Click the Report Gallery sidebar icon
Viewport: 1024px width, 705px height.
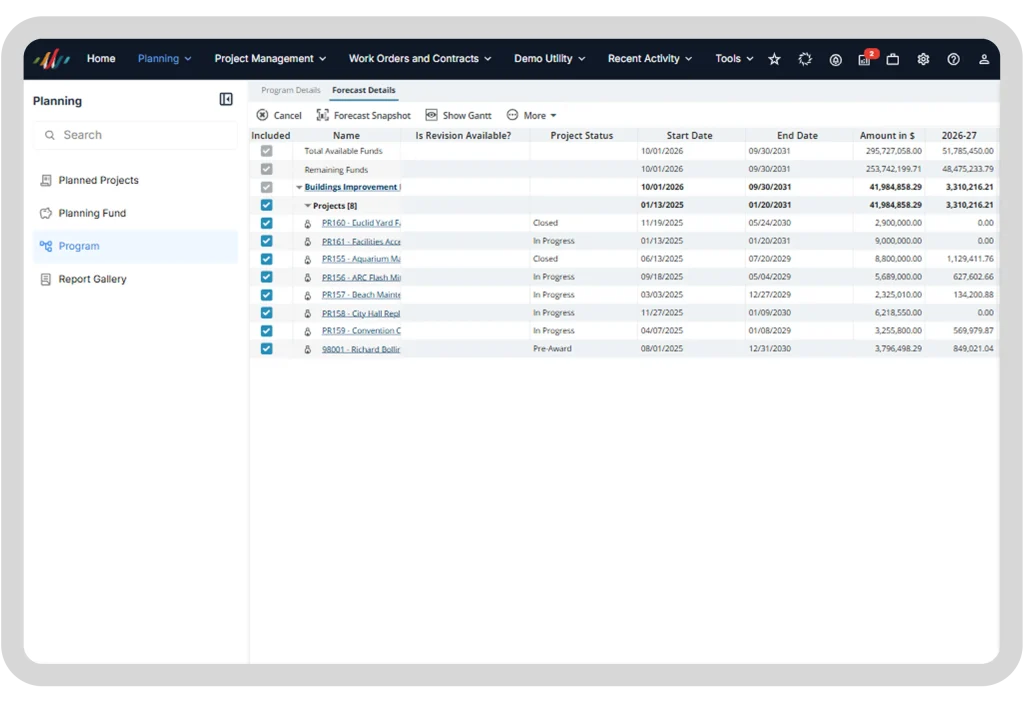coord(46,279)
